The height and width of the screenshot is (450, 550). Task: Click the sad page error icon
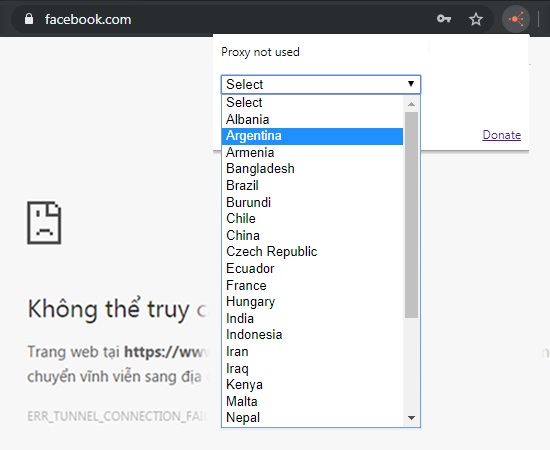click(44, 222)
